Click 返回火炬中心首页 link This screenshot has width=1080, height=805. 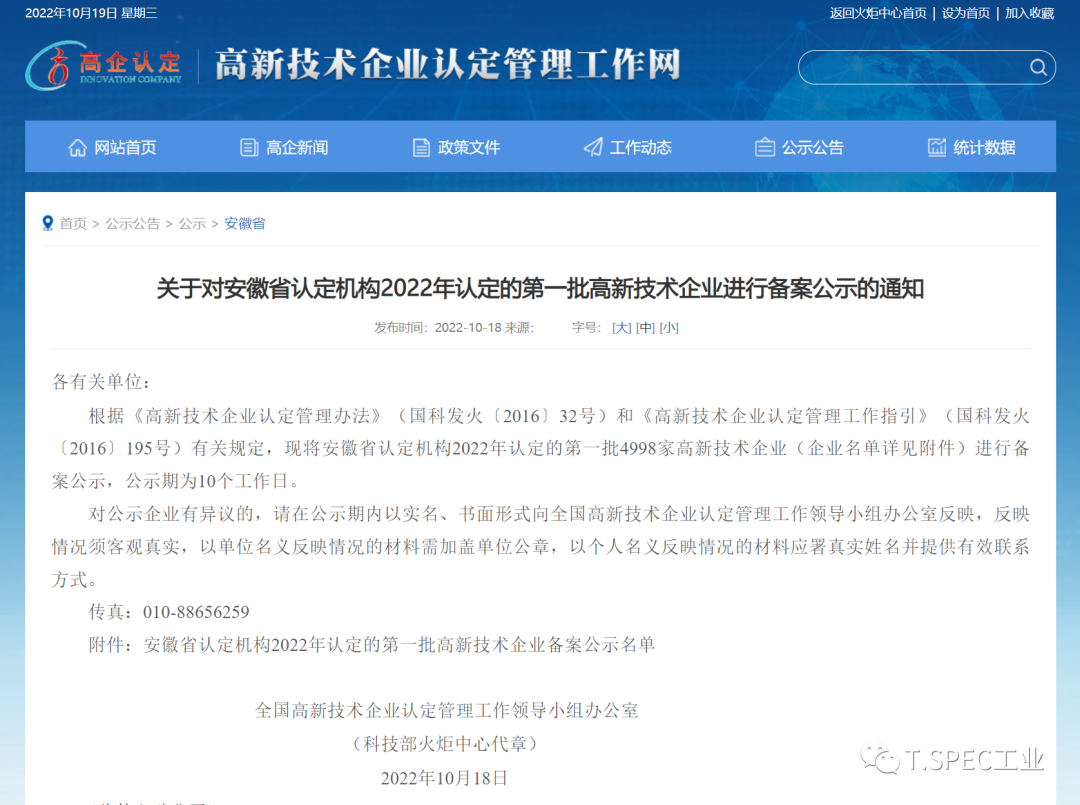pos(878,13)
